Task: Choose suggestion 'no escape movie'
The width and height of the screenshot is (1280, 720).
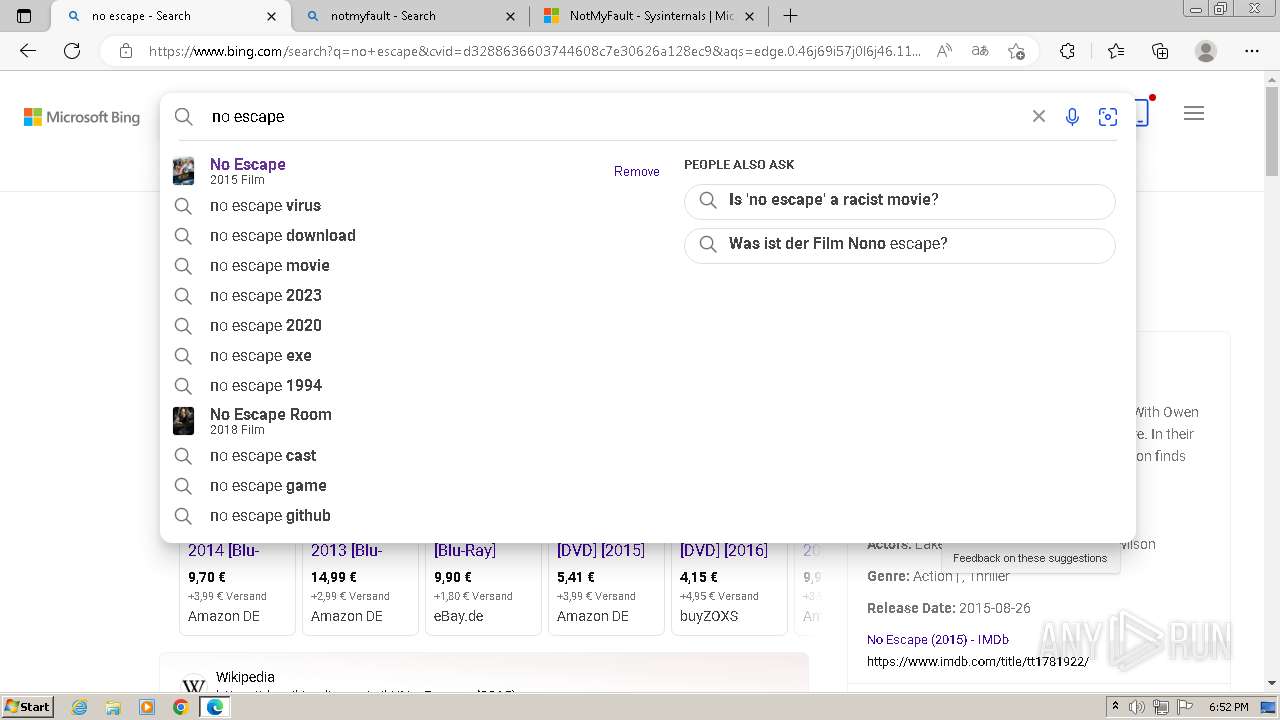Action: 416,266
